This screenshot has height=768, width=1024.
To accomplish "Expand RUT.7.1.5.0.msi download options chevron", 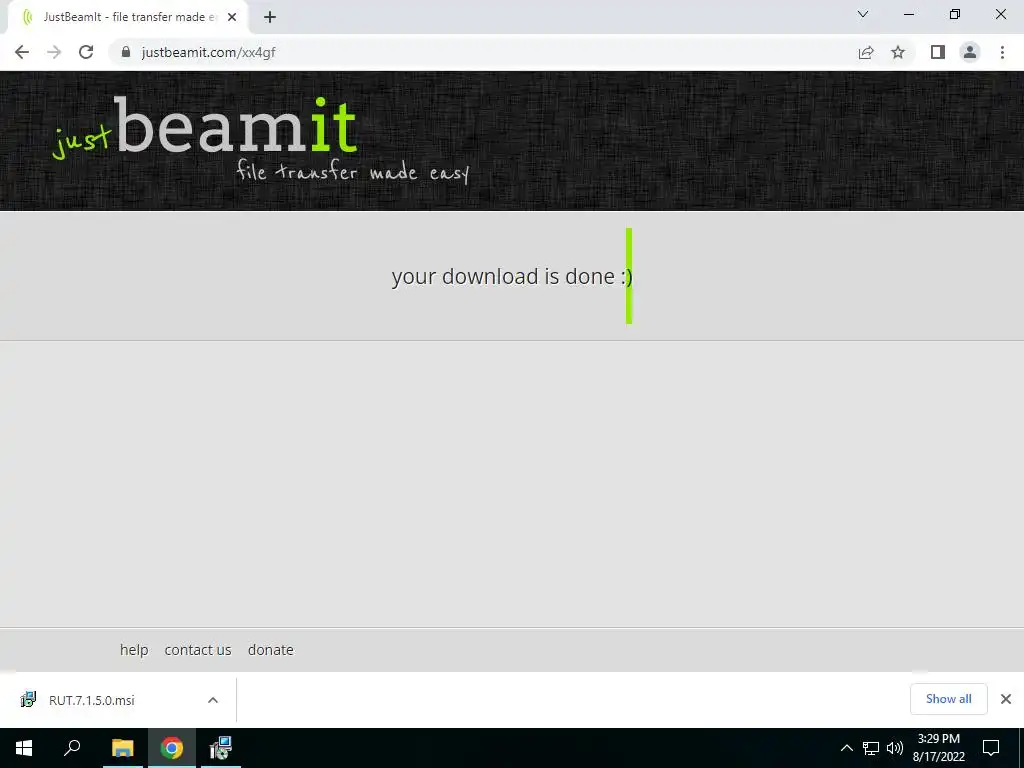I will coord(213,700).
